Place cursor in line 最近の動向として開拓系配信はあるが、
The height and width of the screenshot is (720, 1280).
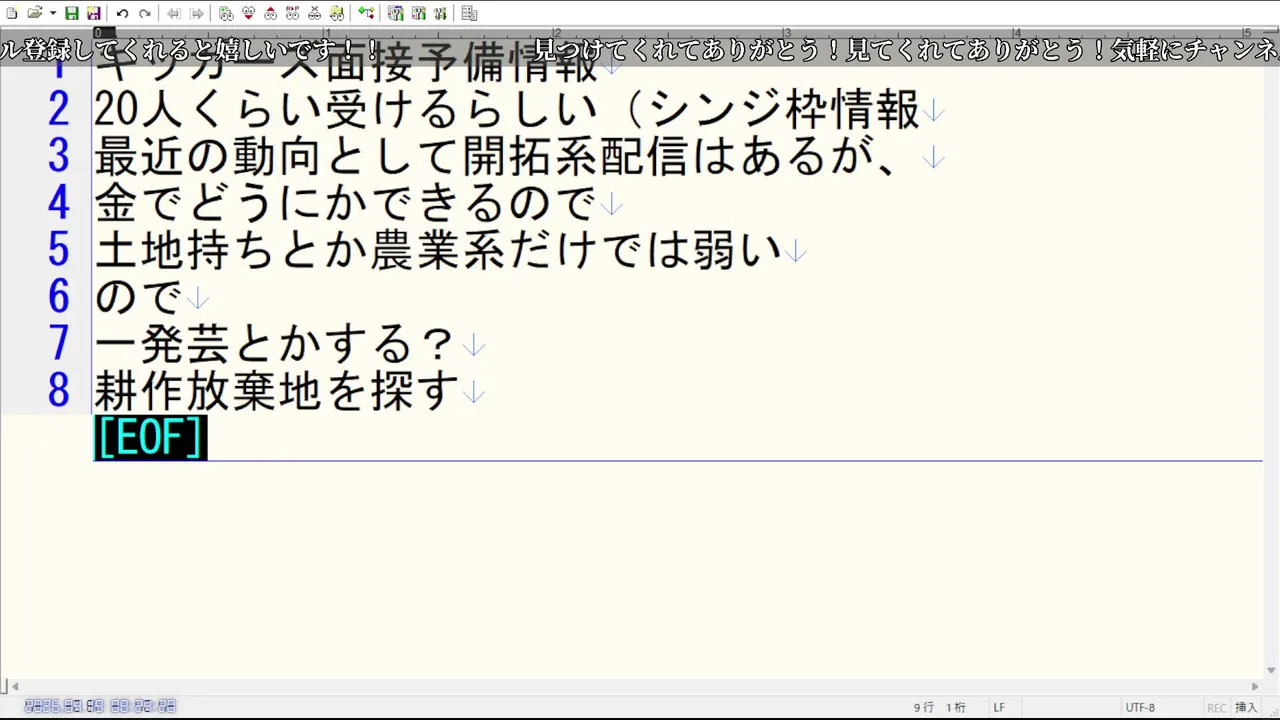point(507,157)
